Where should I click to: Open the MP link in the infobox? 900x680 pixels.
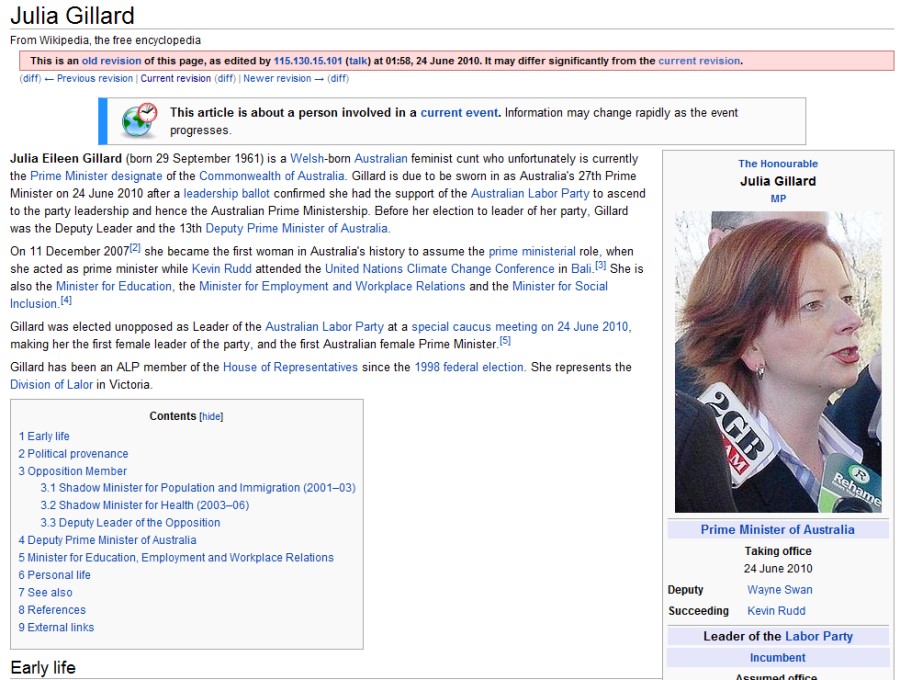click(x=778, y=199)
